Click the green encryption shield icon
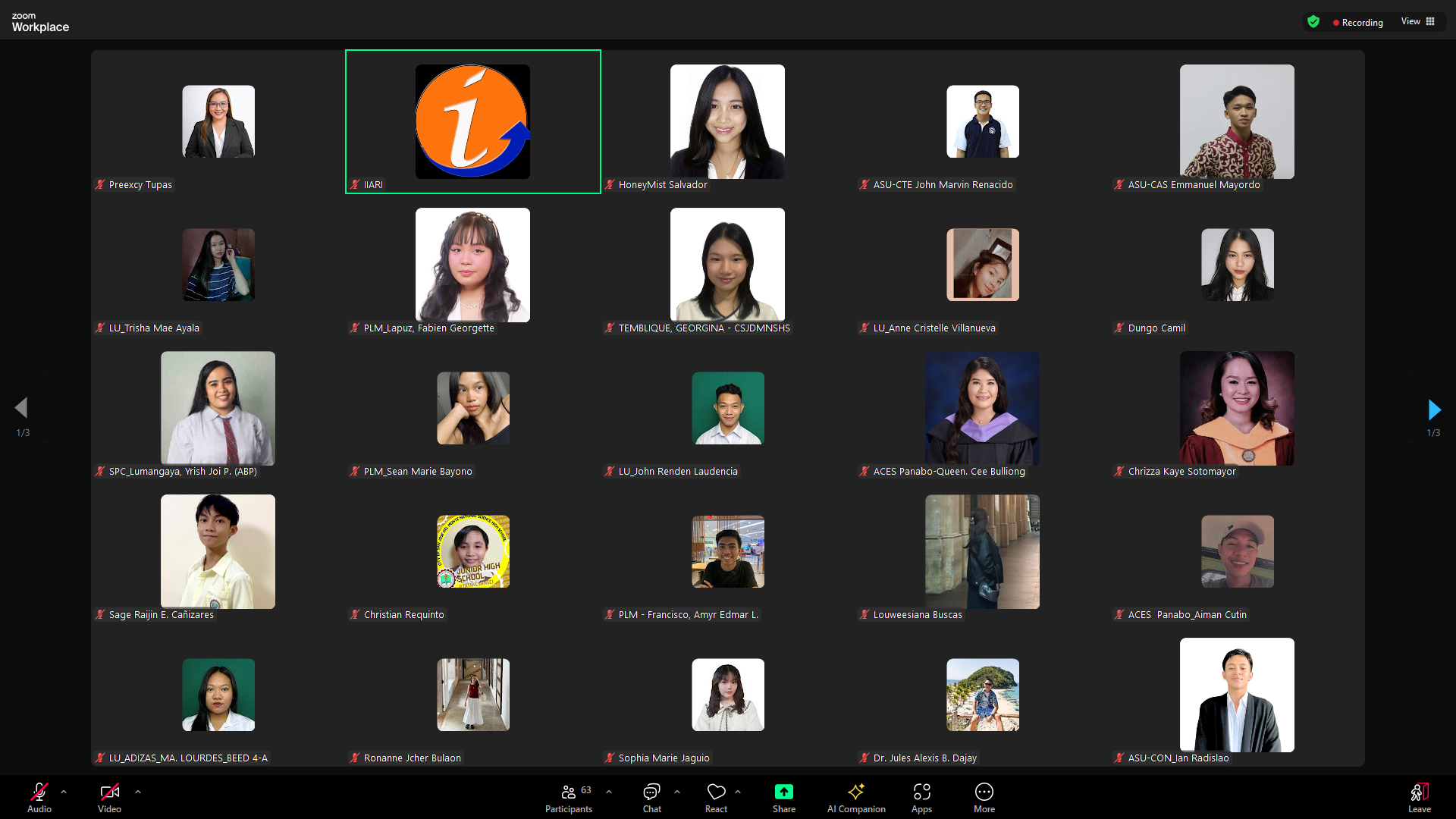The height and width of the screenshot is (819, 1456). click(x=1313, y=22)
